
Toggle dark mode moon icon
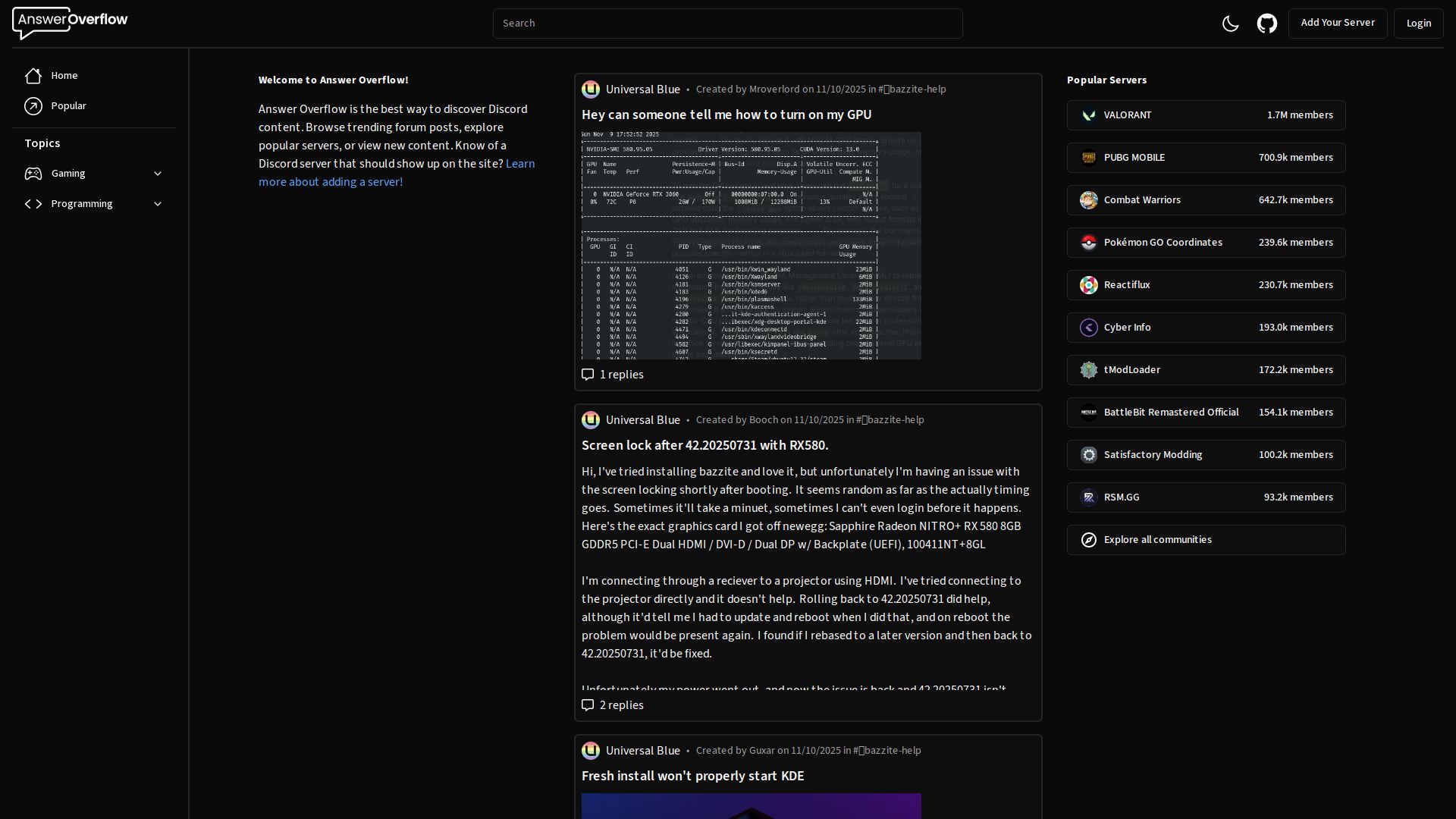point(1230,24)
